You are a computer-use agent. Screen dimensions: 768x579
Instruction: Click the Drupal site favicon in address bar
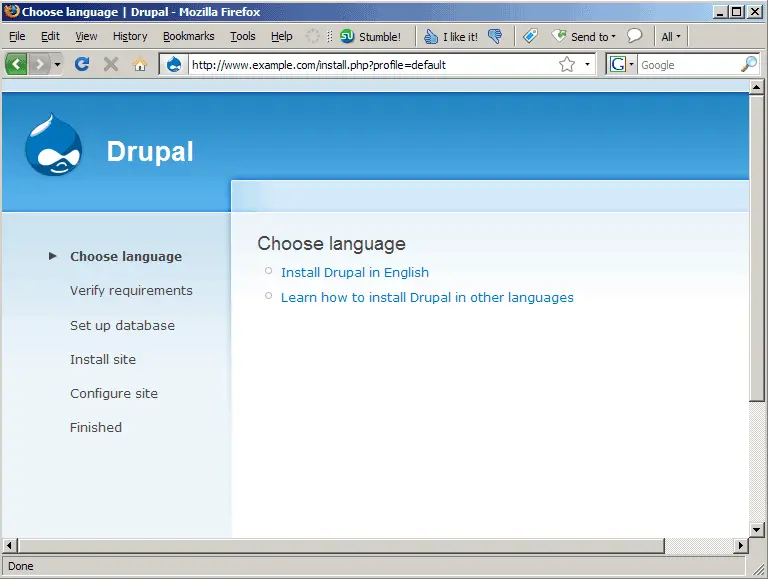174,65
